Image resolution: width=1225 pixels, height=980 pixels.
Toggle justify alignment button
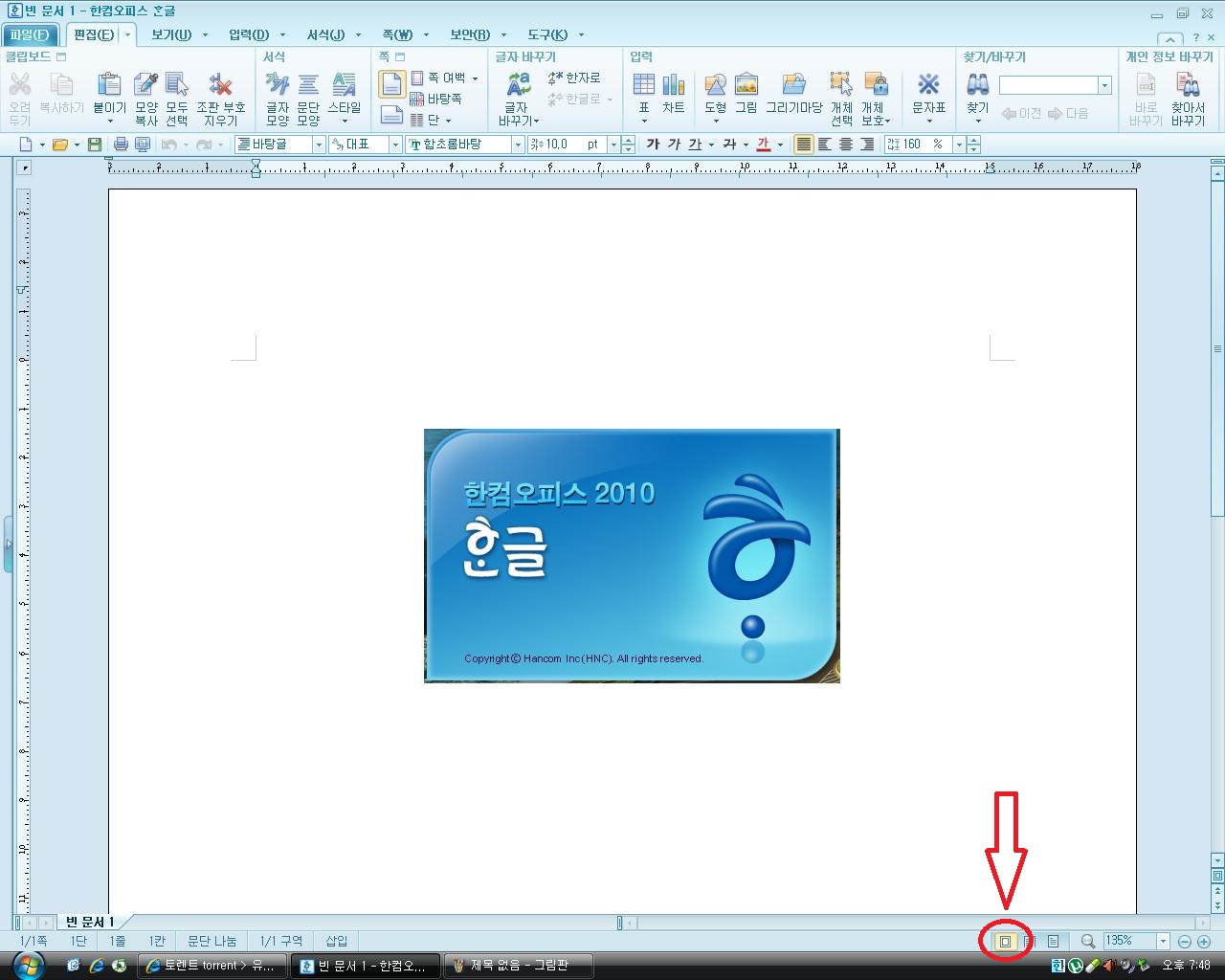point(804,145)
